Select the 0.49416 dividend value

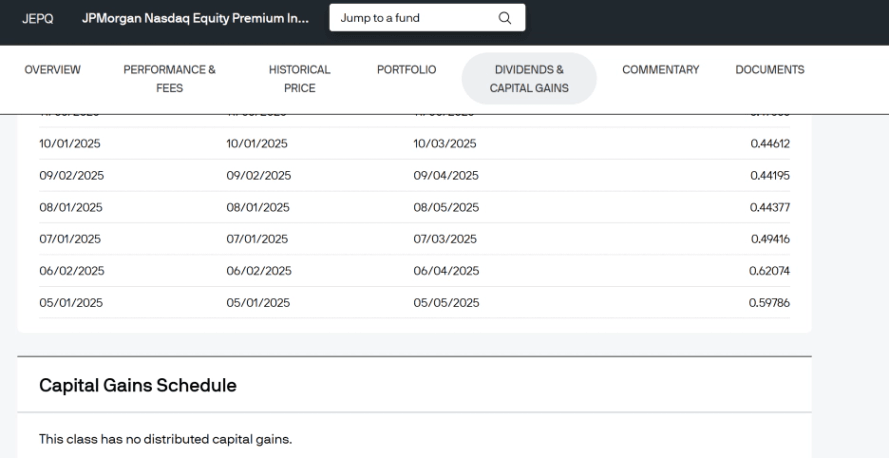(769, 238)
